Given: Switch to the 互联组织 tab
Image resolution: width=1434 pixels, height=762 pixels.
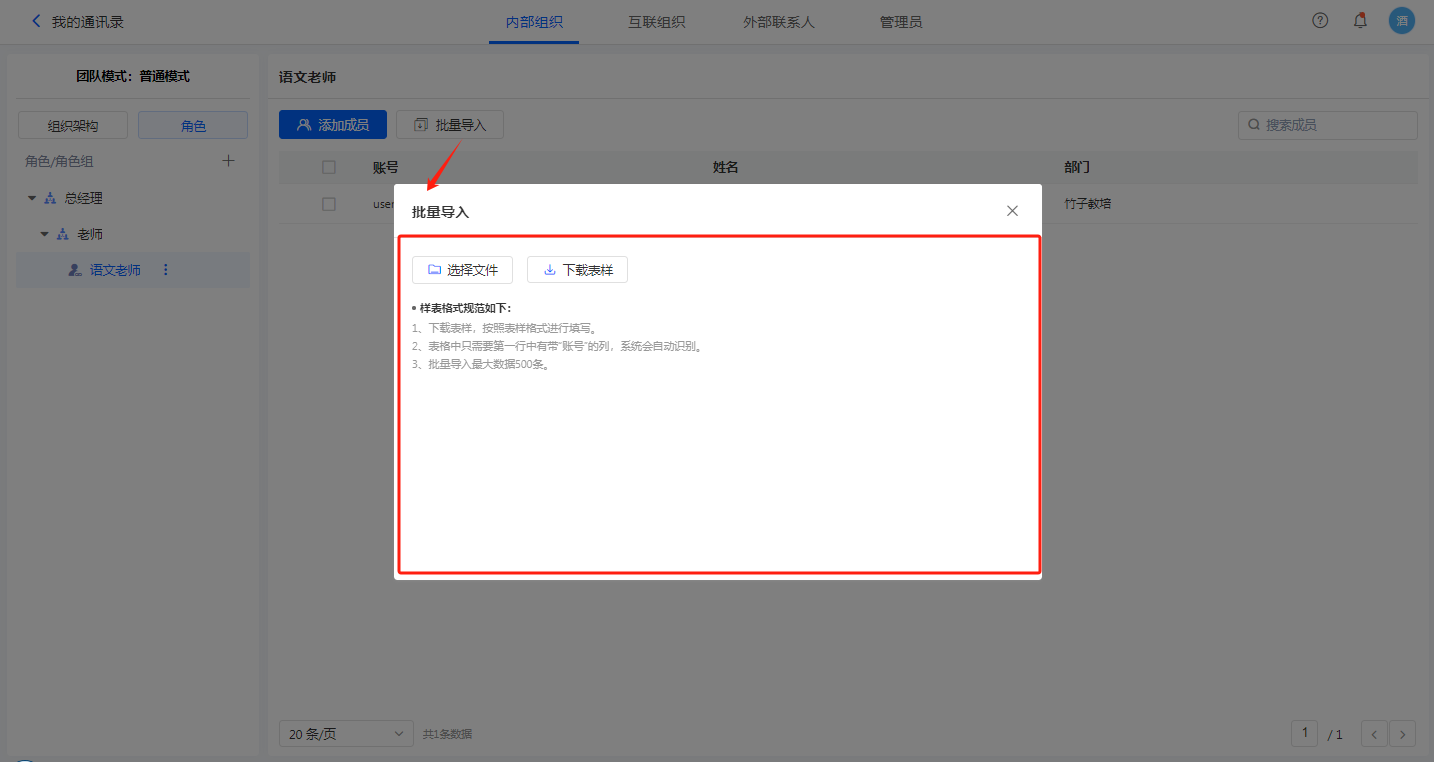Looking at the screenshot, I should 656,22.
